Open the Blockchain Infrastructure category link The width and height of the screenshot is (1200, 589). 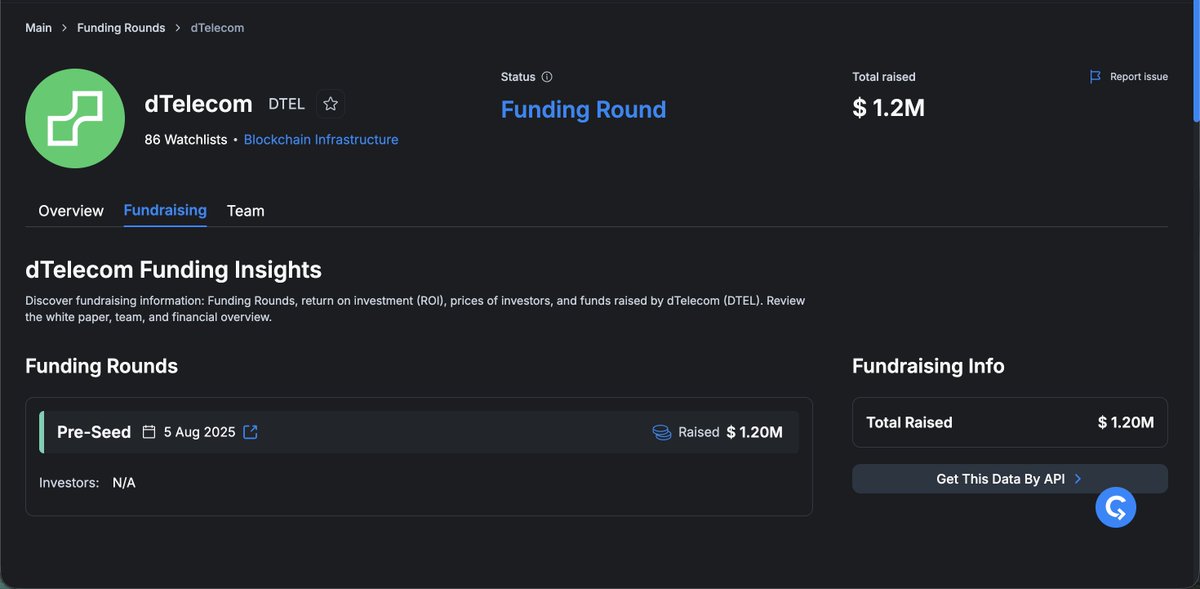(320, 139)
